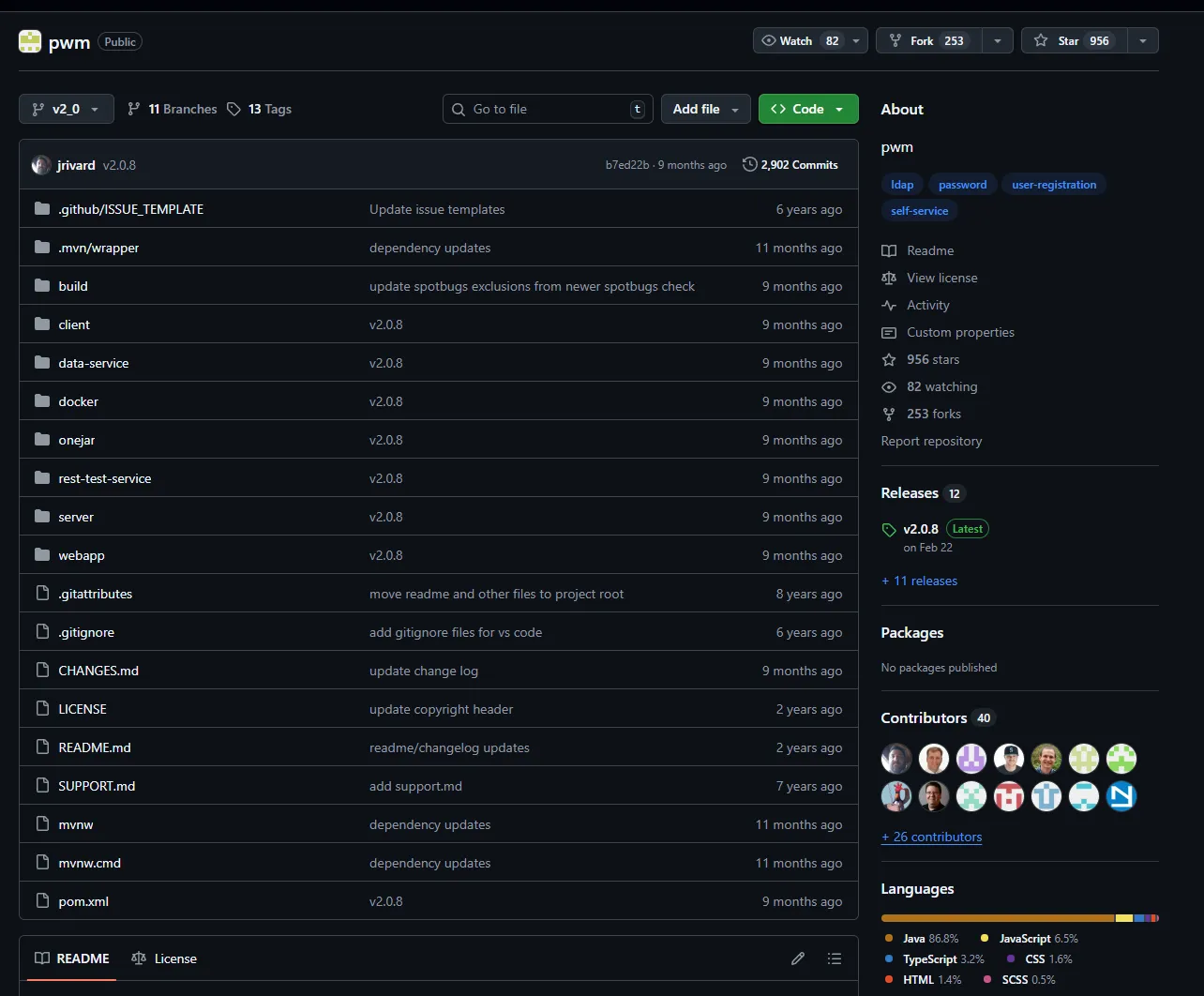1204x996 pixels.
Task: Click the Java segment of language bar
Action: (x=997, y=918)
